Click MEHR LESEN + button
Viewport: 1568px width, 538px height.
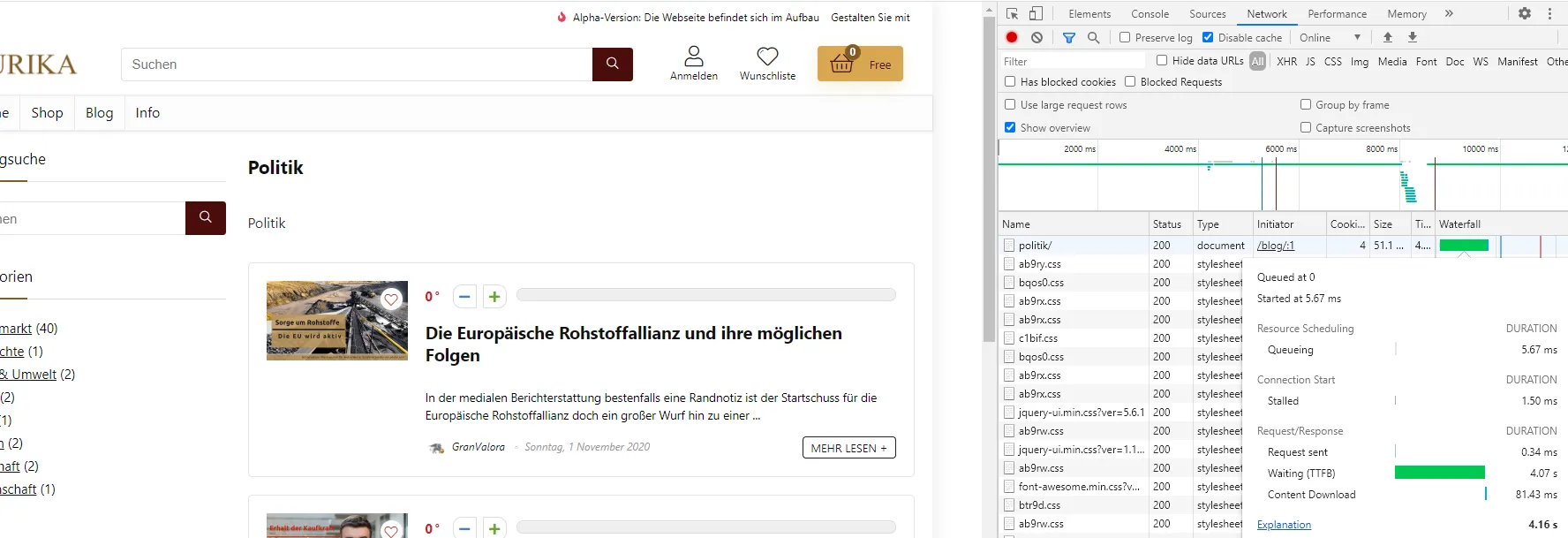(x=849, y=448)
